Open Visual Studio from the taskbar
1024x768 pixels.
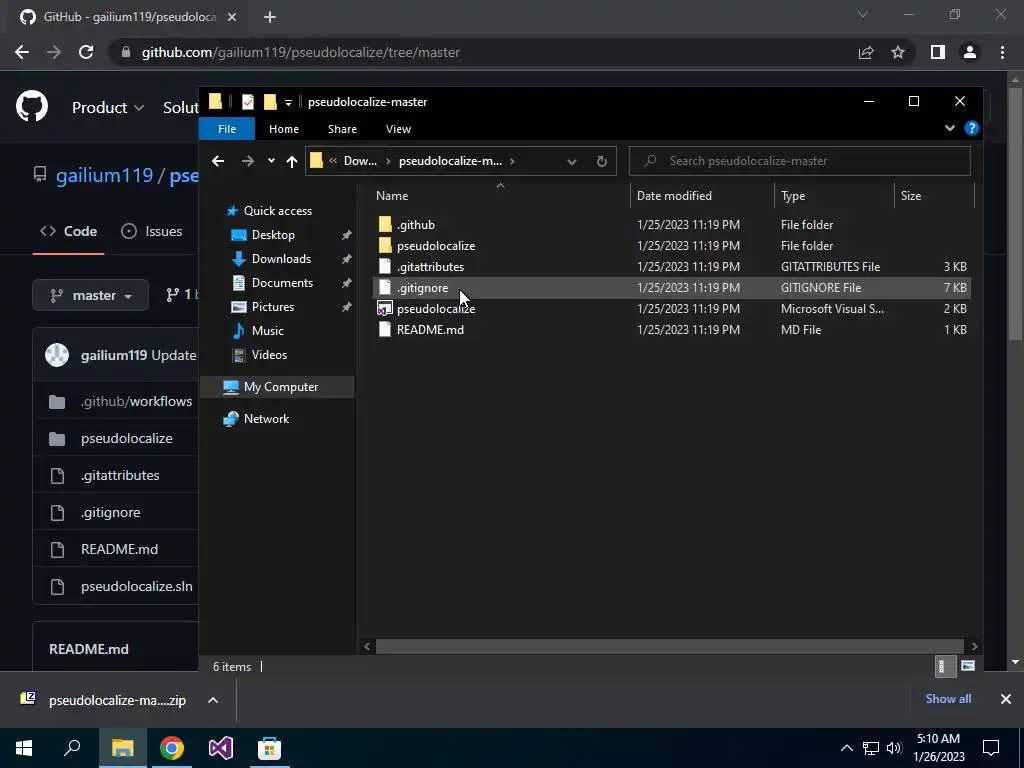click(221, 748)
